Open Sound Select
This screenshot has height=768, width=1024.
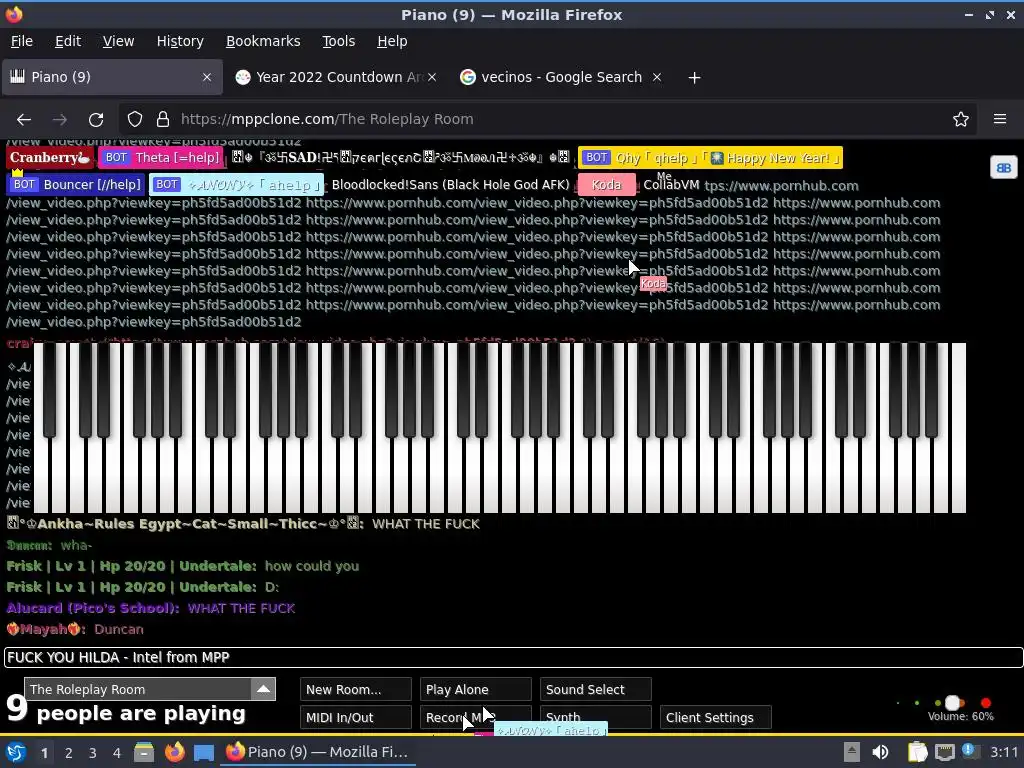point(596,690)
